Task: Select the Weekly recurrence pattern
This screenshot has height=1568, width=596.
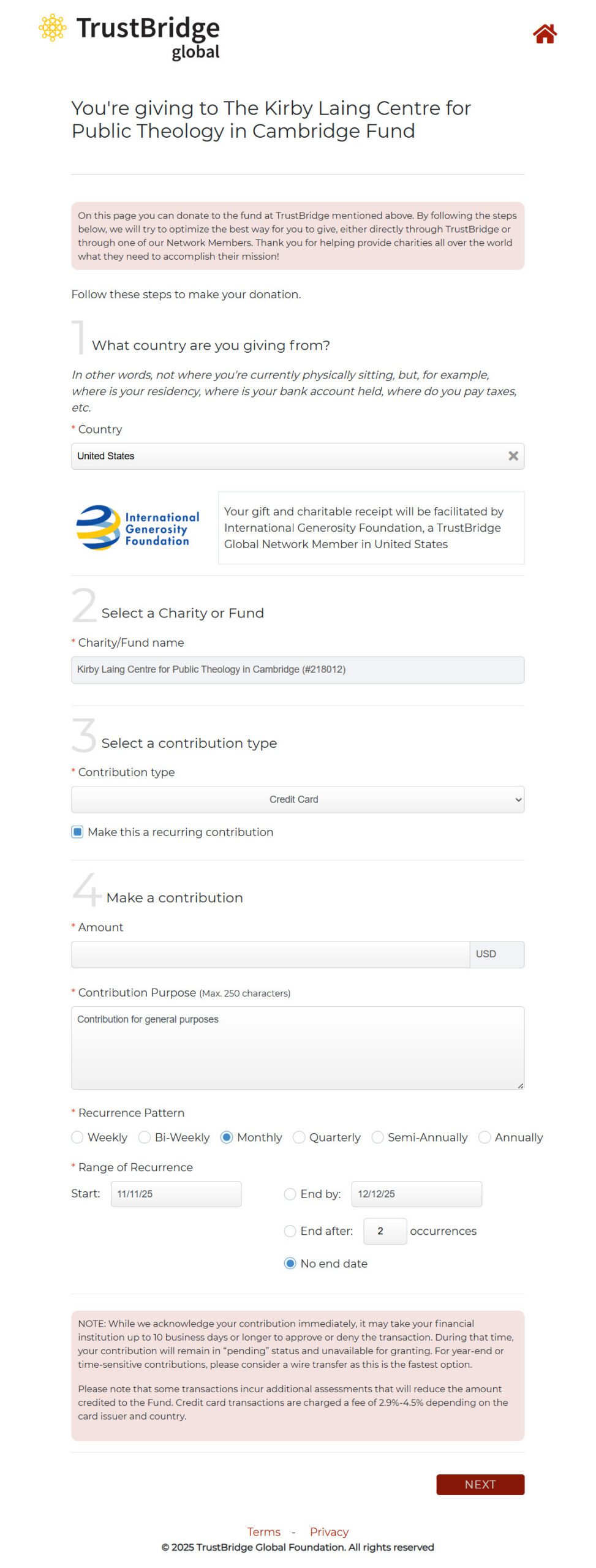Action: [77, 1137]
